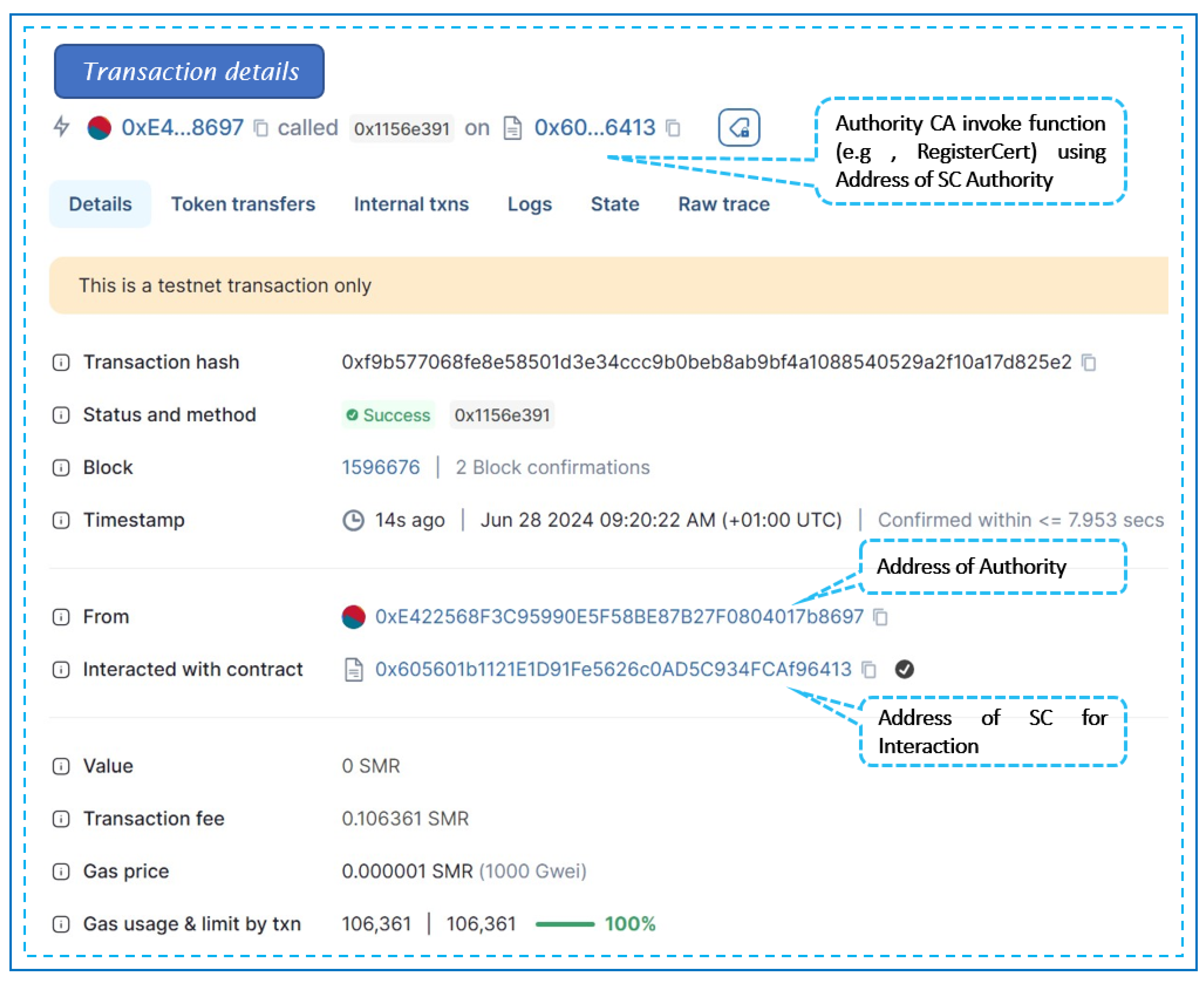
Task: Copy the From address 0xE422...8697
Action: (x=880, y=617)
